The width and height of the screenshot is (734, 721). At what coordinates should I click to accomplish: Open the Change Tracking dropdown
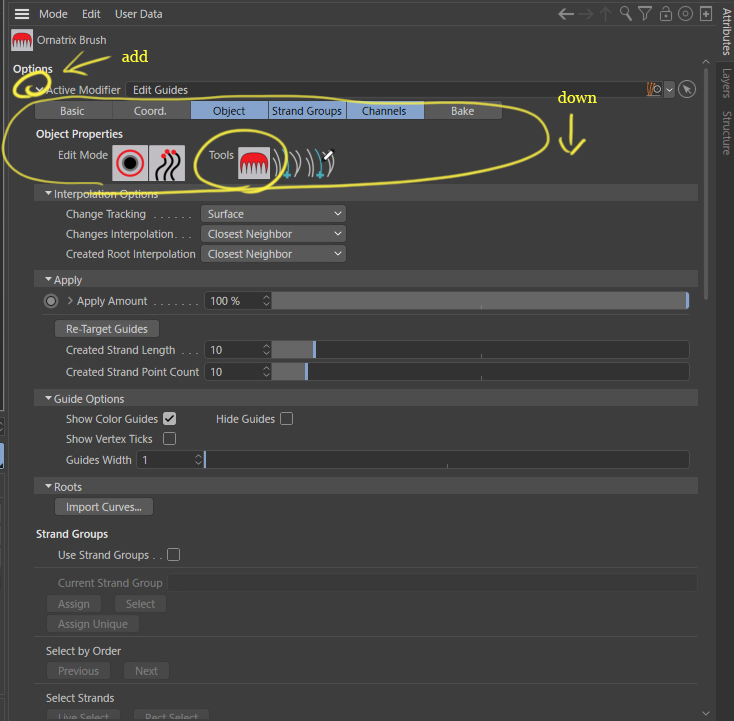pos(273,214)
